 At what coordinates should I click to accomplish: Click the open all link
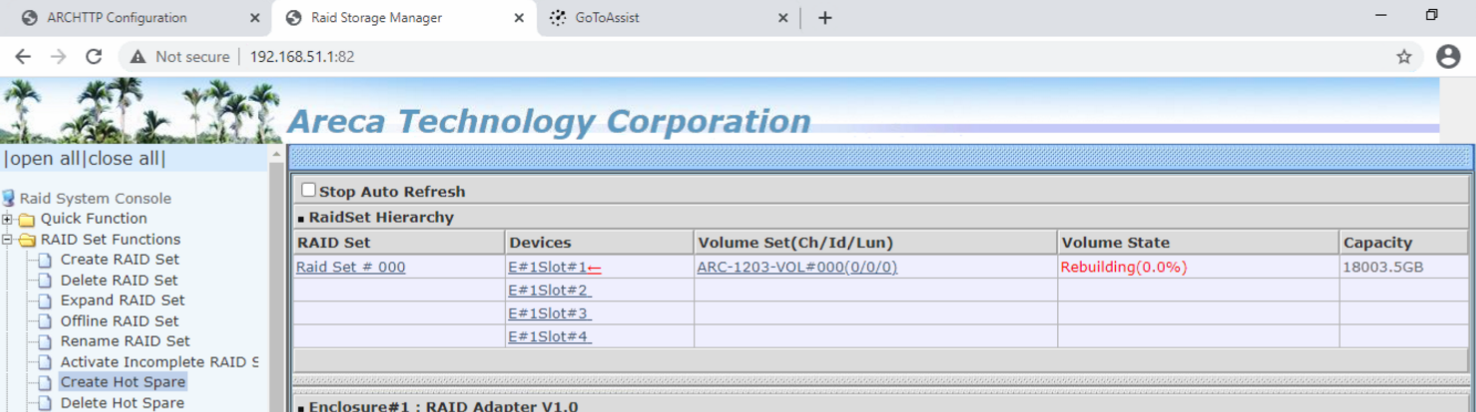click(x=43, y=158)
